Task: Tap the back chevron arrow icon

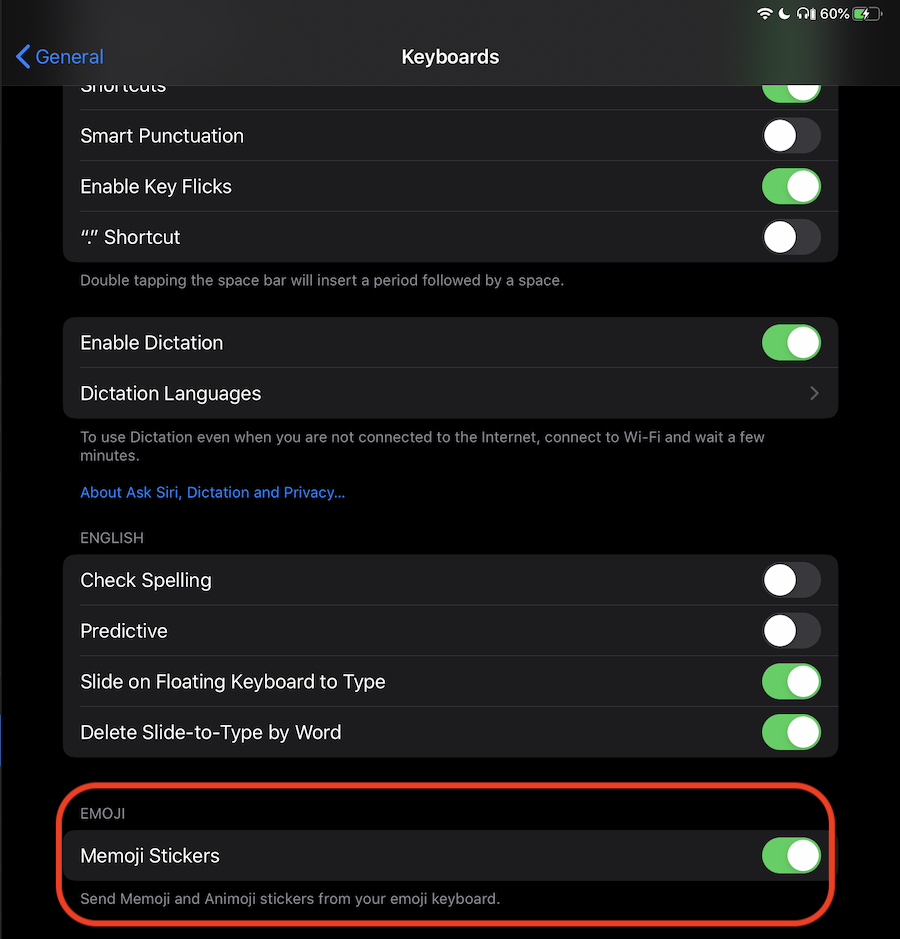Action: click(x=23, y=57)
